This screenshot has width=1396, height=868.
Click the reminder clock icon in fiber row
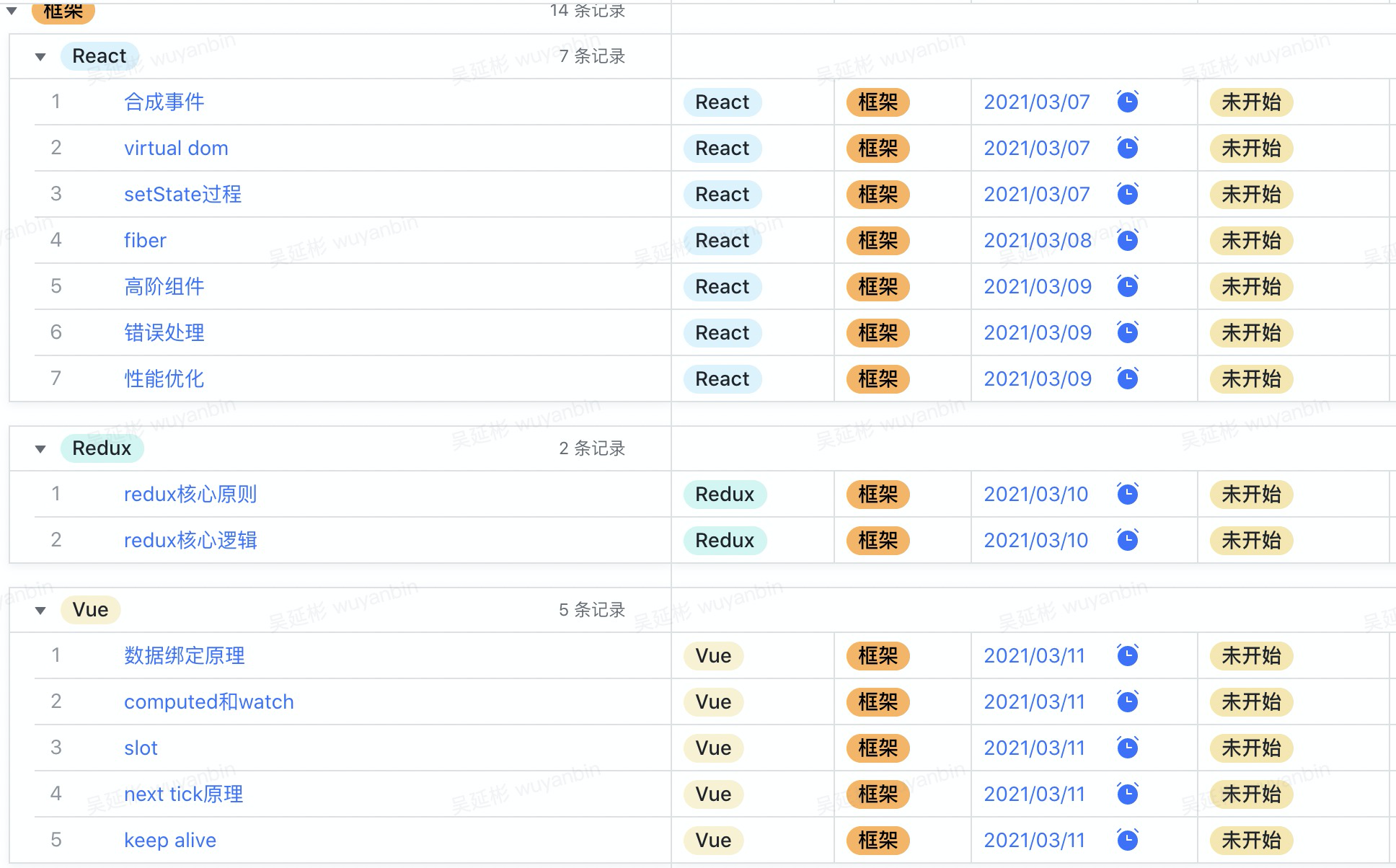click(x=1127, y=240)
